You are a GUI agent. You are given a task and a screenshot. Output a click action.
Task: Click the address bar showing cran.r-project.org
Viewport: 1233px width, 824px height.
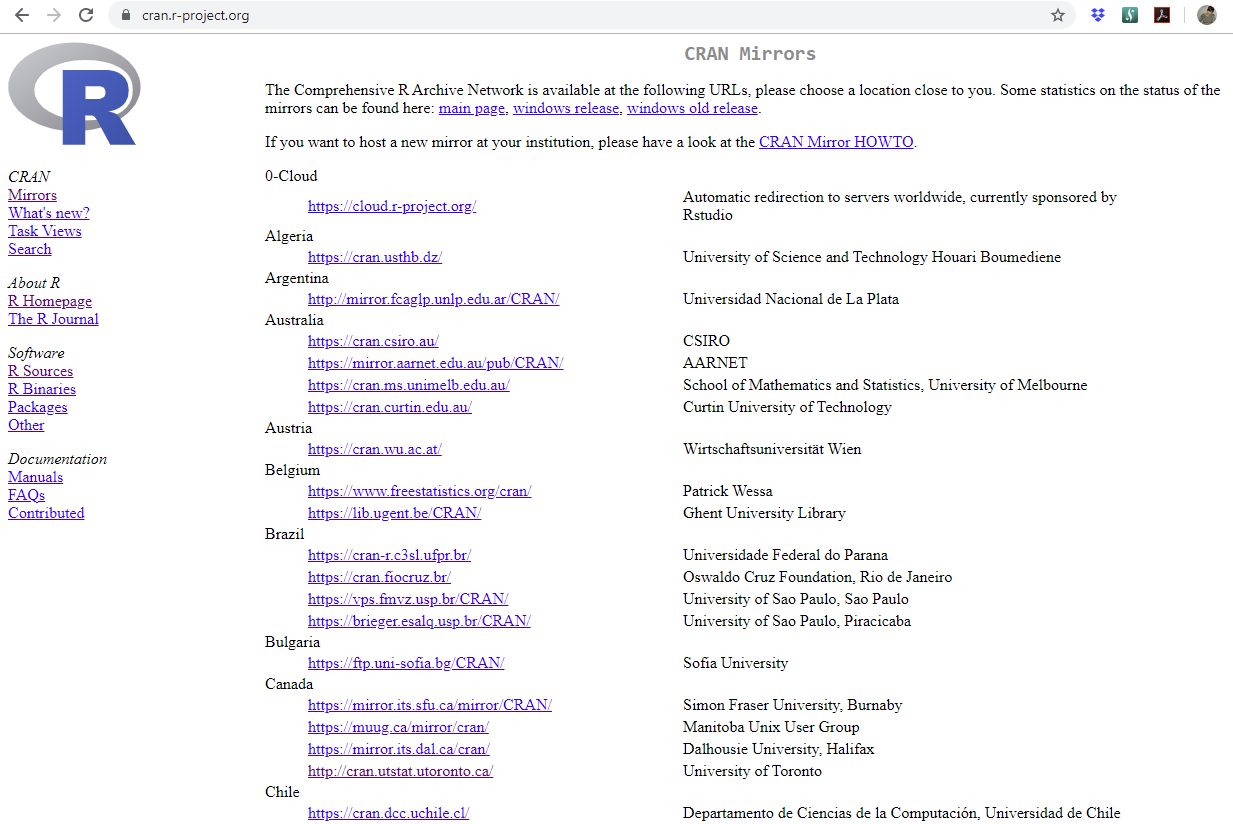pos(590,15)
